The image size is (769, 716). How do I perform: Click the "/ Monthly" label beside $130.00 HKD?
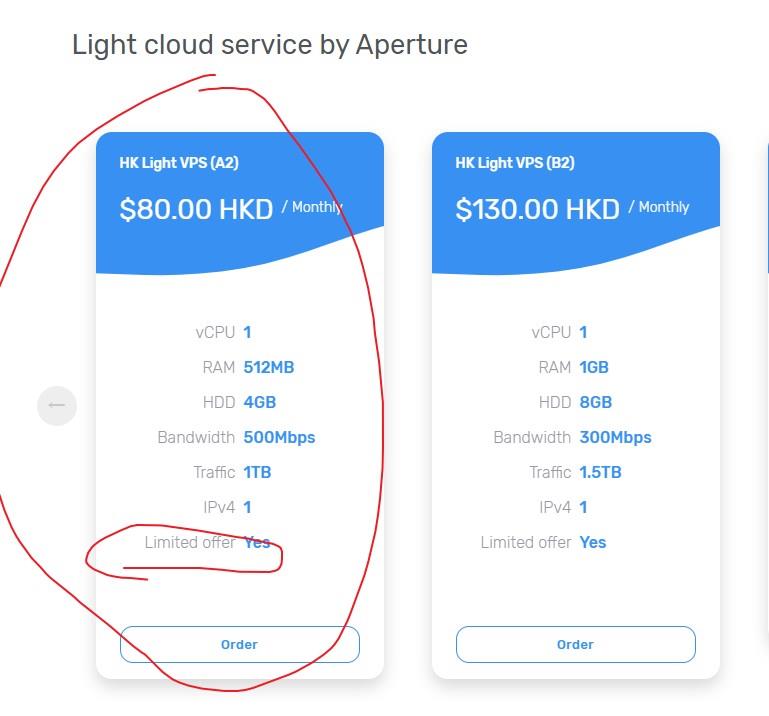659,207
